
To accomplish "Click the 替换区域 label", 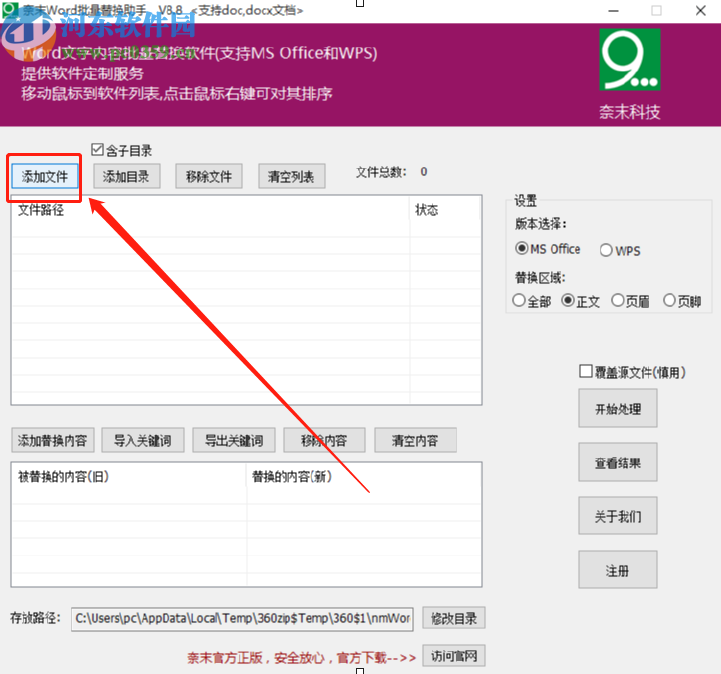I will (540, 278).
